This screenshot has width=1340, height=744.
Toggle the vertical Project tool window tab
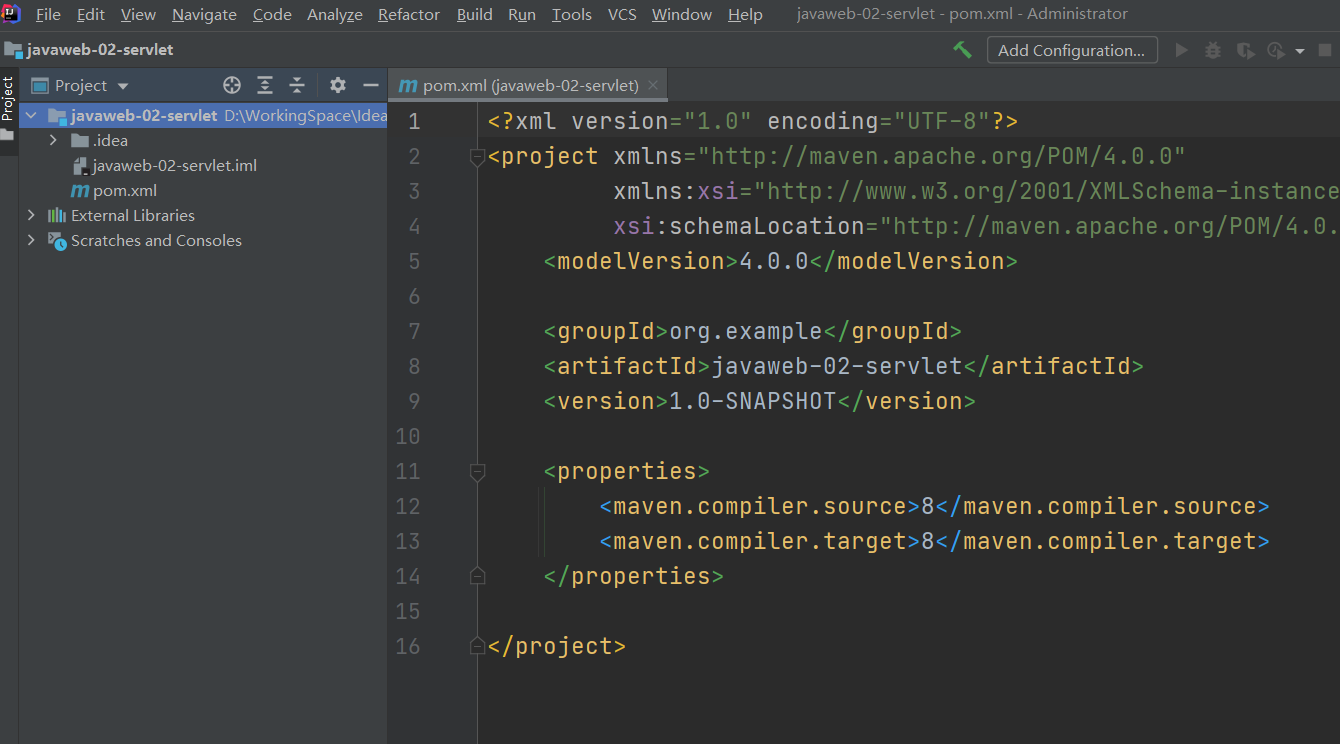pyautogui.click(x=8, y=97)
